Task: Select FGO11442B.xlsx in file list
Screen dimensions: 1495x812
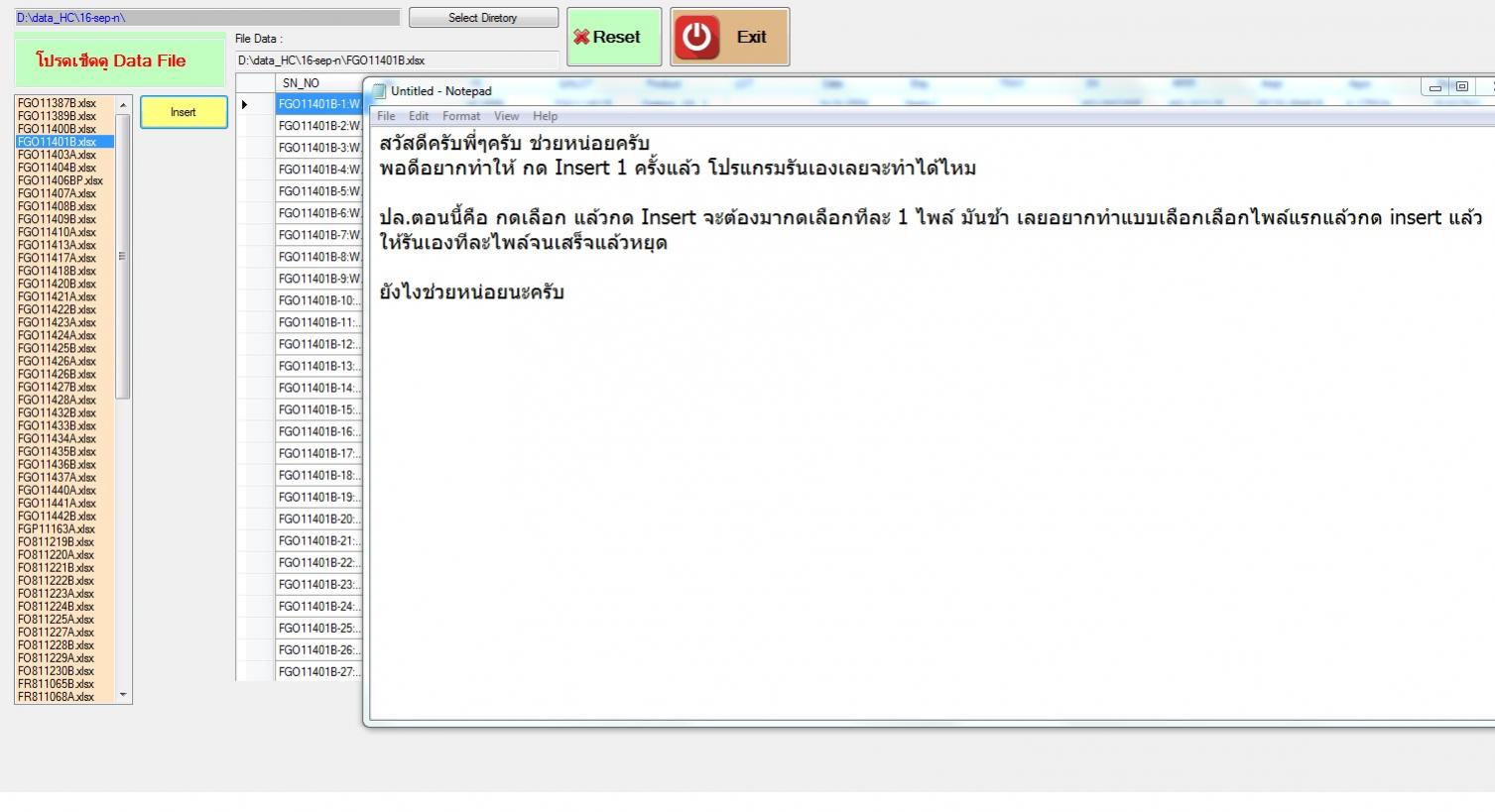Action: pyautogui.click(x=58, y=516)
